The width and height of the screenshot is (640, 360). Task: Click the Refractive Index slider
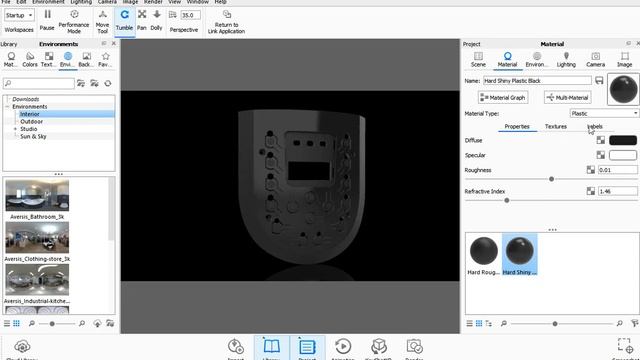551,200
